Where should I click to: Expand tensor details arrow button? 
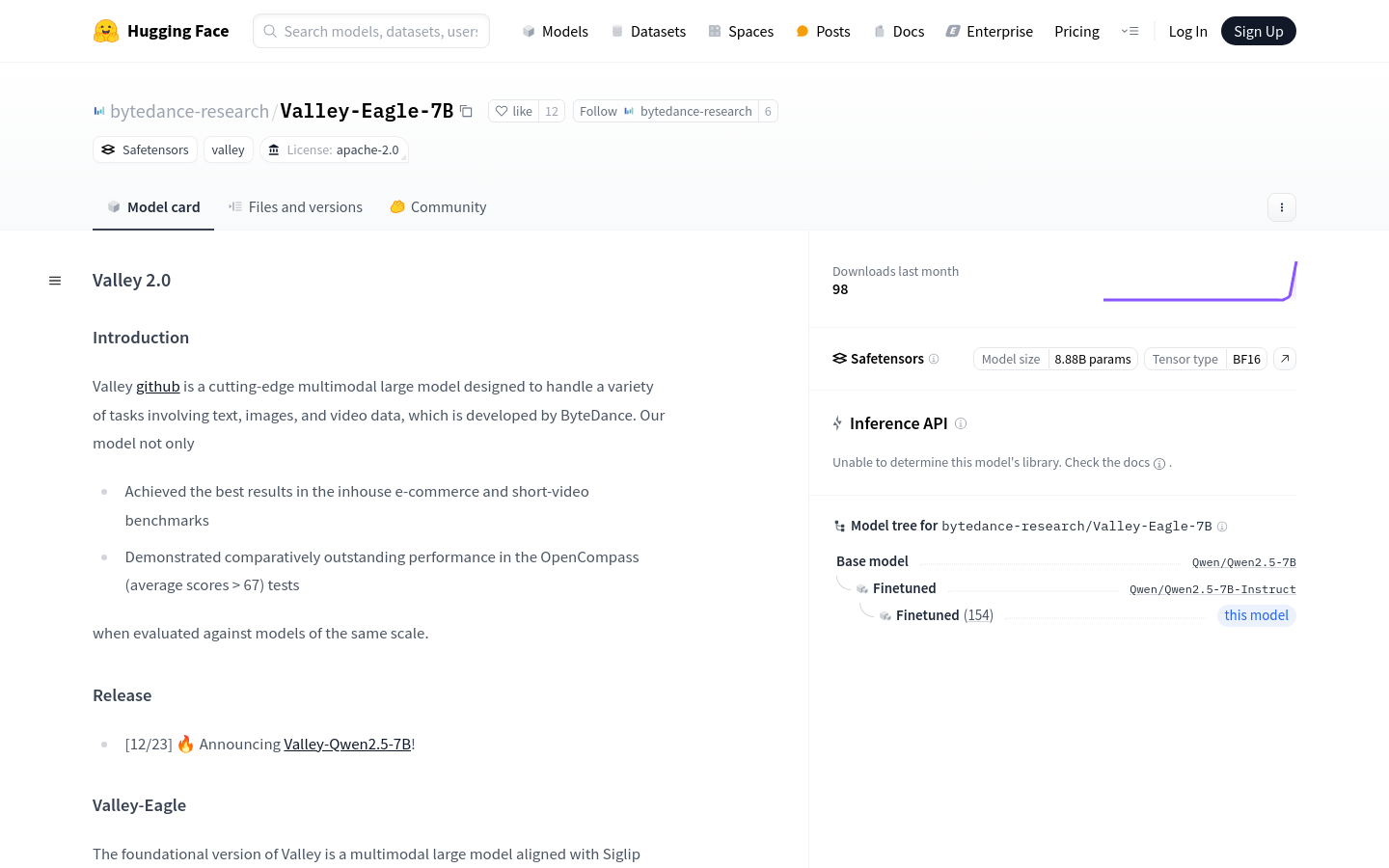coord(1285,359)
